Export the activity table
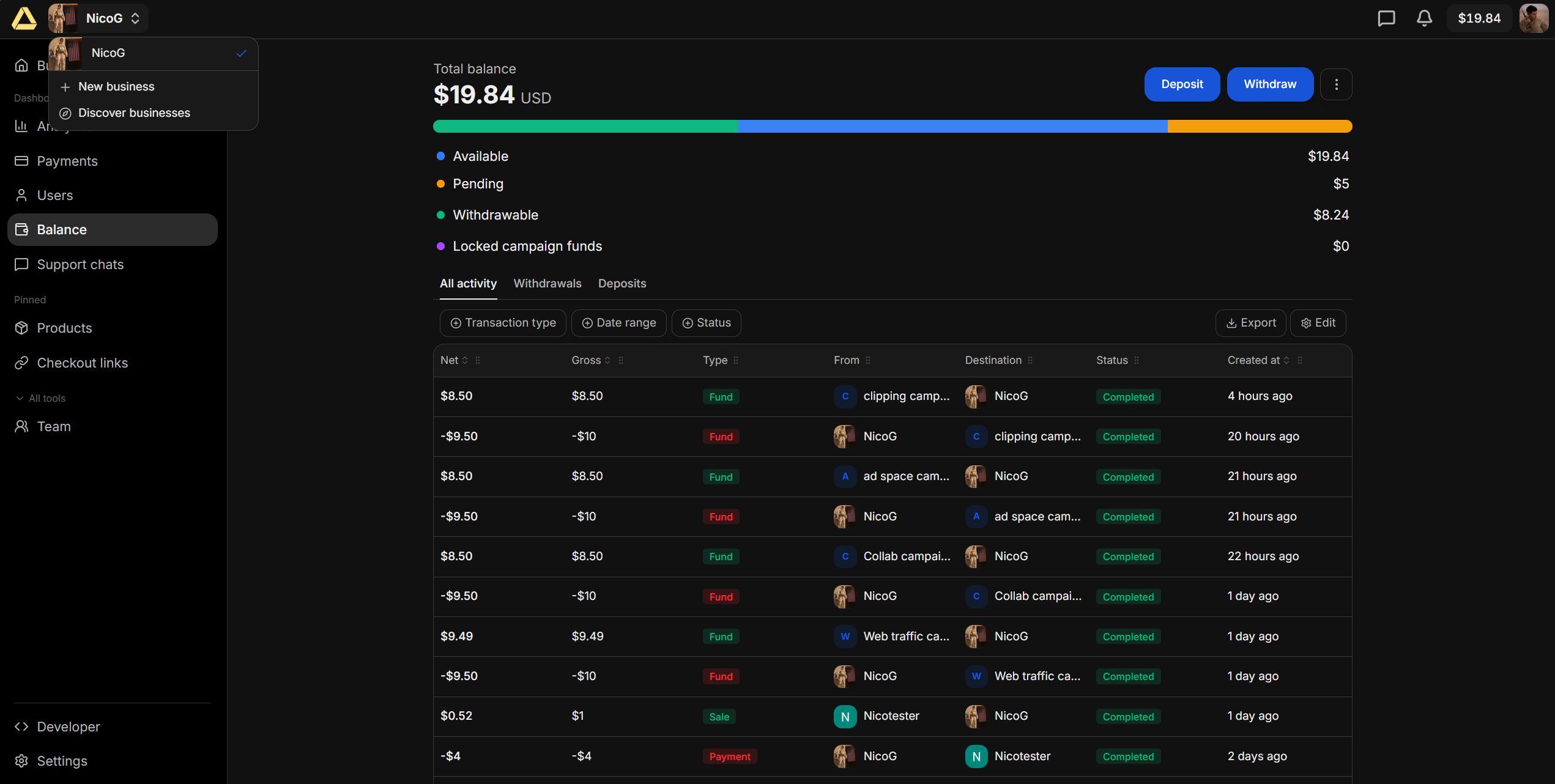This screenshot has width=1555, height=784. (x=1250, y=323)
